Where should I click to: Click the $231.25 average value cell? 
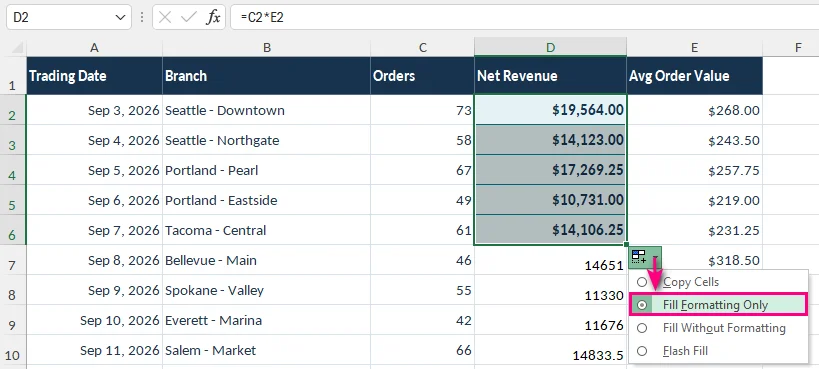(695, 230)
